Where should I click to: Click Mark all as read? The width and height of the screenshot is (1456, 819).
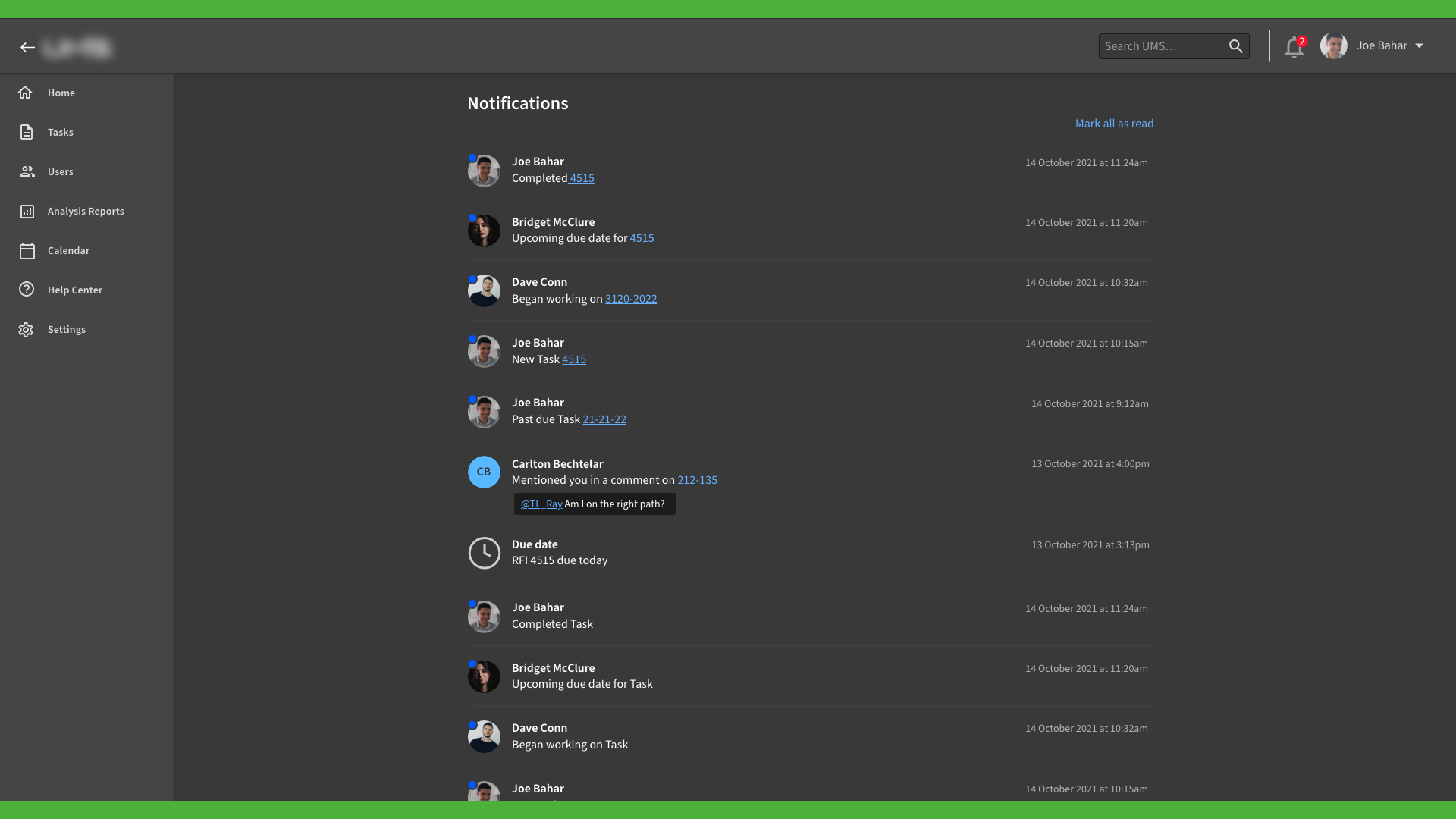1114,124
